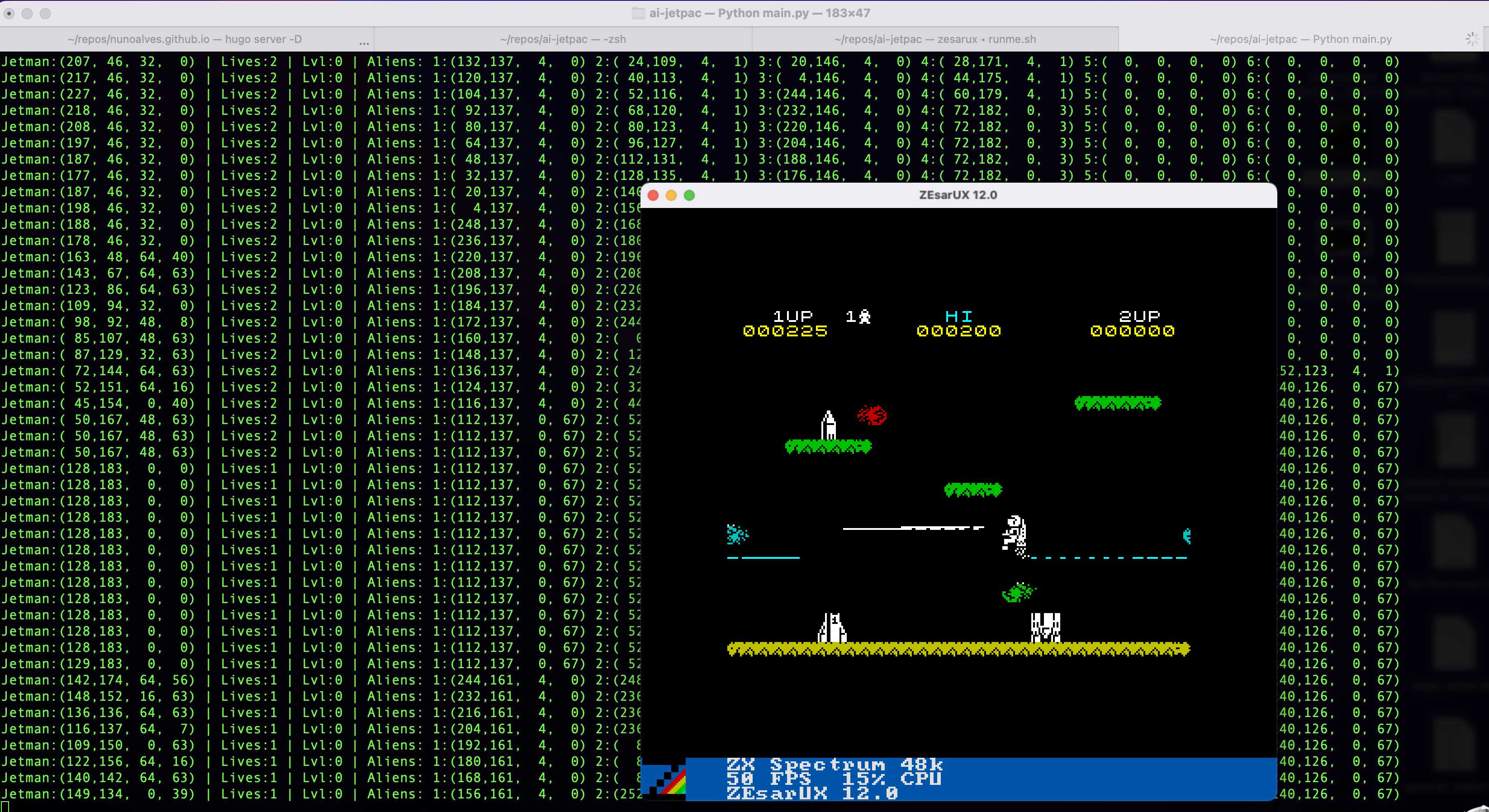The width and height of the screenshot is (1489, 812).
Task: Click the ZEsarUX 12.0 footer text
Action: [x=812, y=793]
